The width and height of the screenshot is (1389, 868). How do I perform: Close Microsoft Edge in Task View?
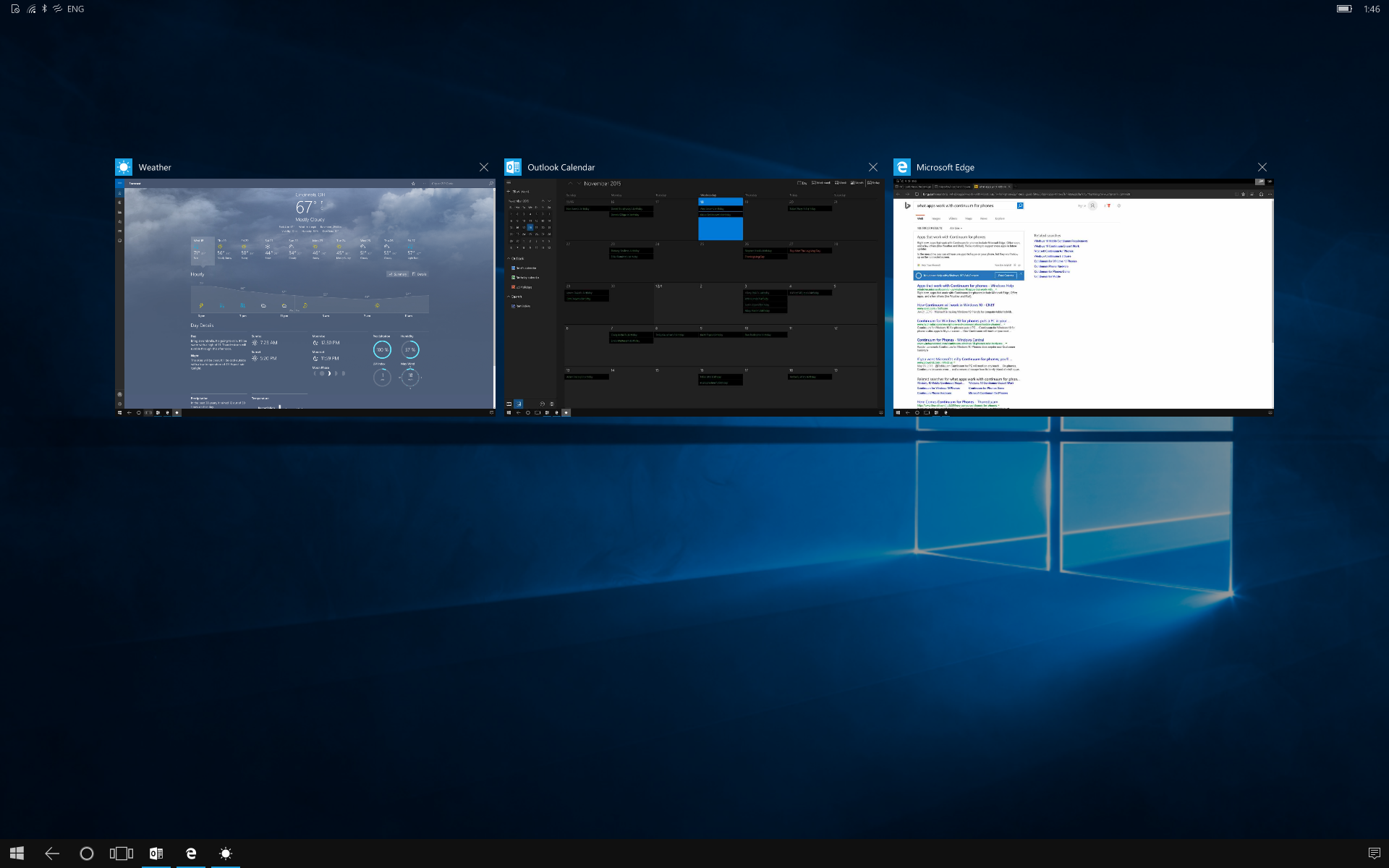click(x=1262, y=167)
